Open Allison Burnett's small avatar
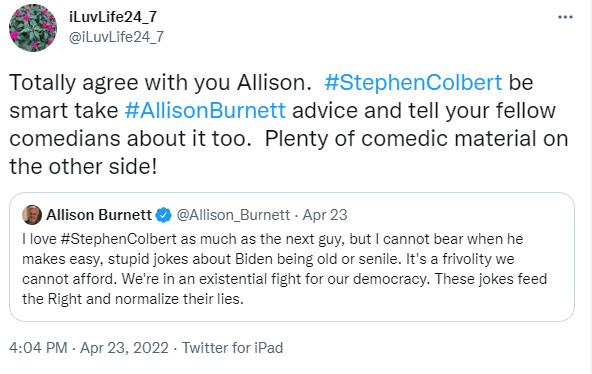The image size is (592, 374). tap(32, 215)
